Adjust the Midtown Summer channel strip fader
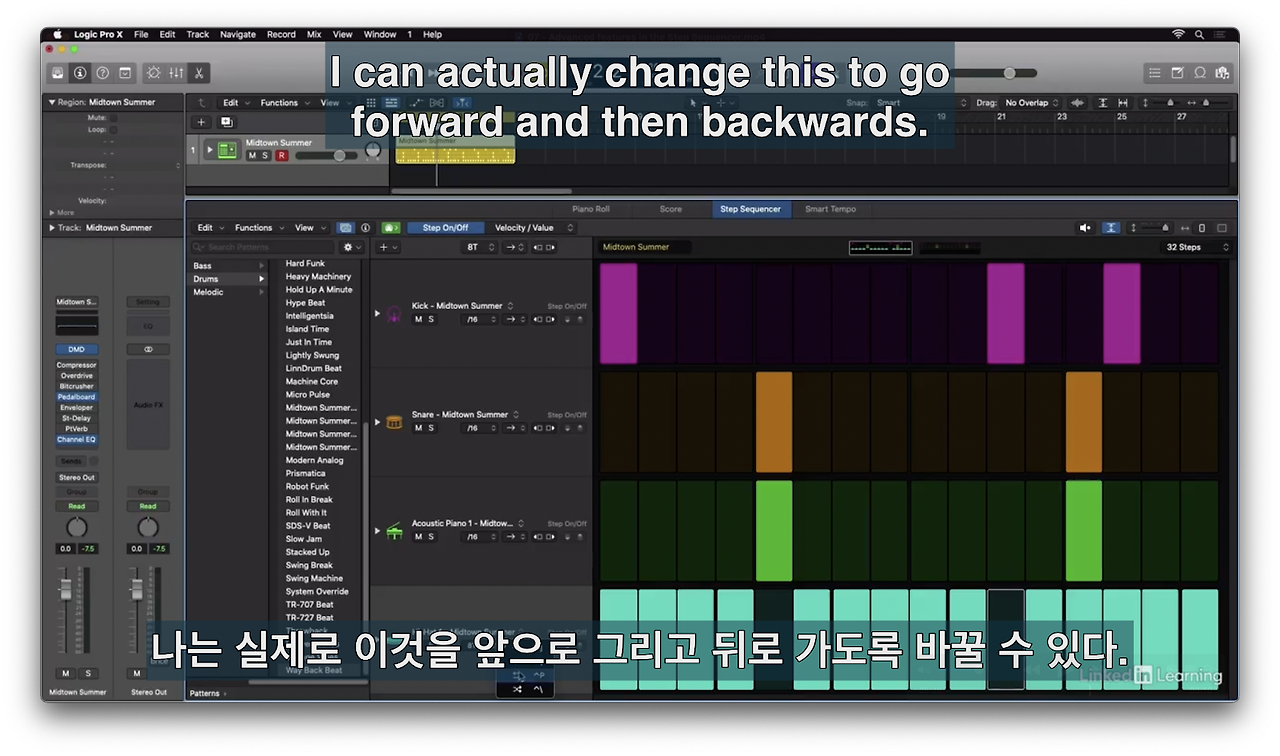The image size is (1280, 756). 66,590
